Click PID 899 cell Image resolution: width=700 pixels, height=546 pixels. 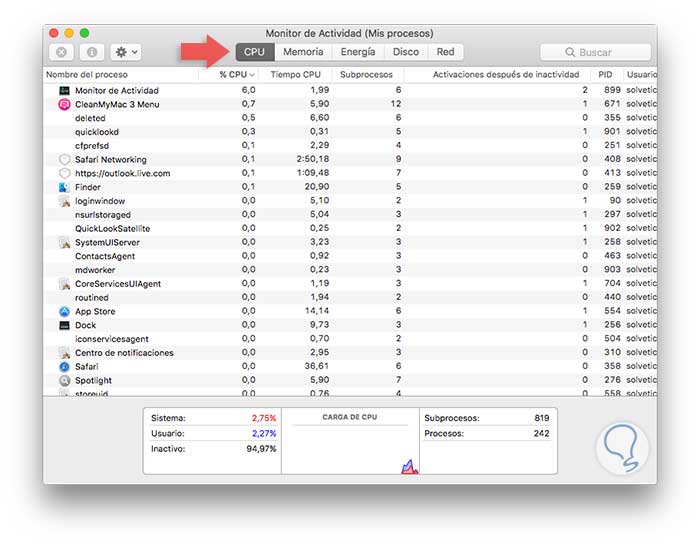[x=612, y=90]
